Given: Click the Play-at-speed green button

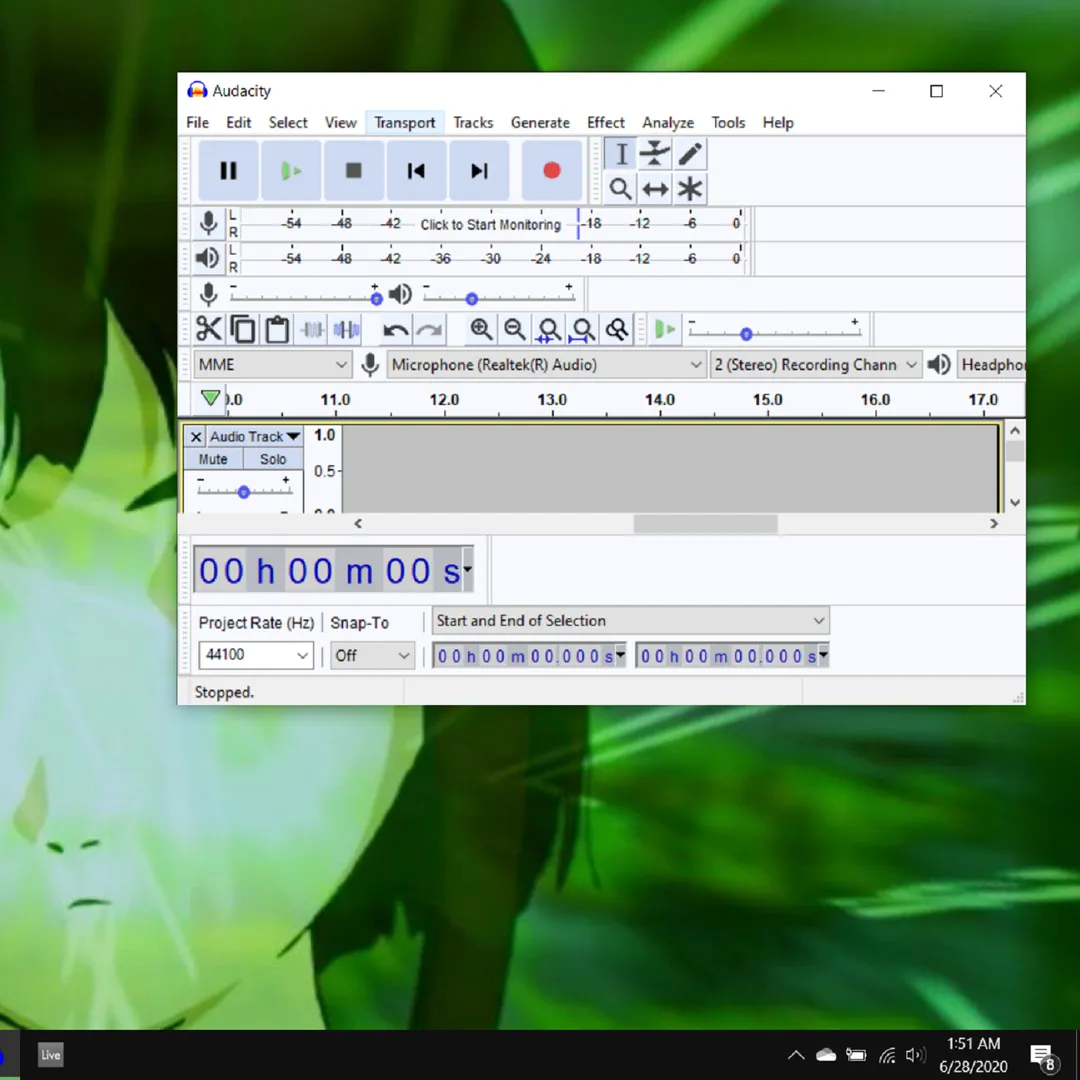Looking at the screenshot, I should point(665,329).
